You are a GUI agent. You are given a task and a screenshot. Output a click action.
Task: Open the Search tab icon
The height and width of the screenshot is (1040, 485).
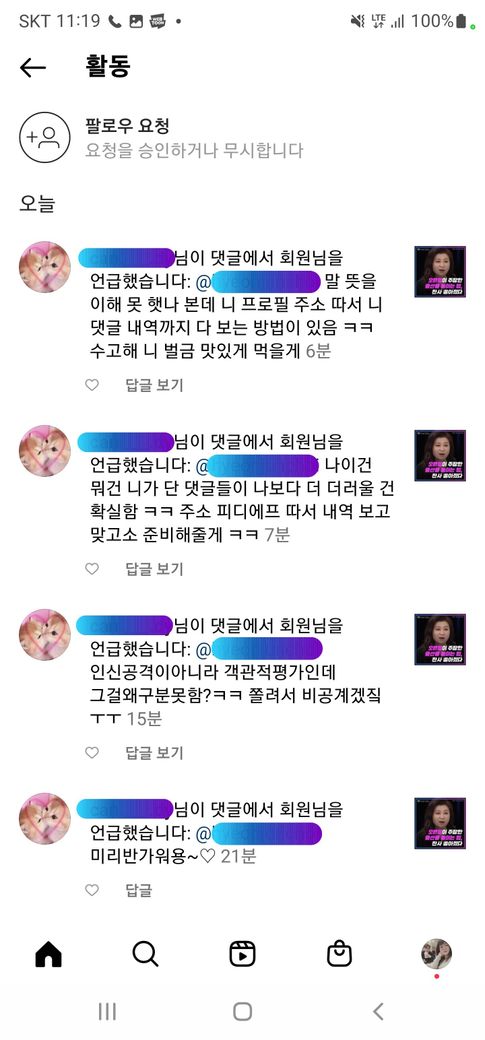(145, 954)
